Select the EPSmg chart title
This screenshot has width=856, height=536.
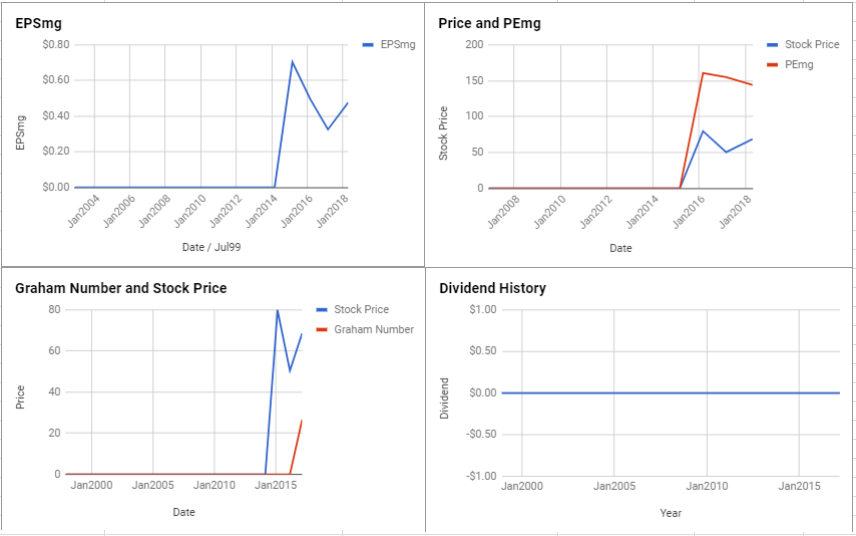tap(38, 23)
